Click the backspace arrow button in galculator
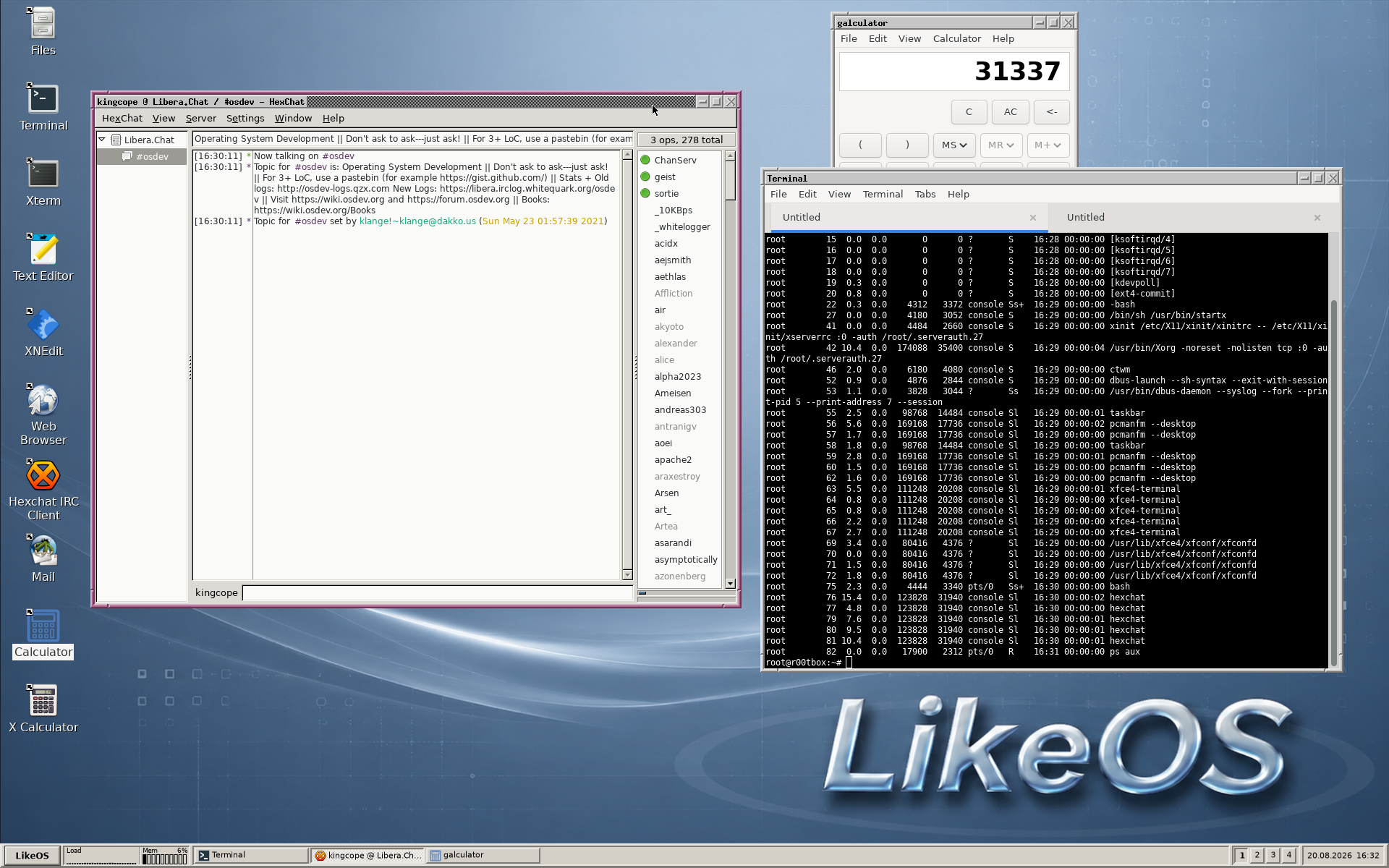The image size is (1389, 868). click(x=1051, y=112)
